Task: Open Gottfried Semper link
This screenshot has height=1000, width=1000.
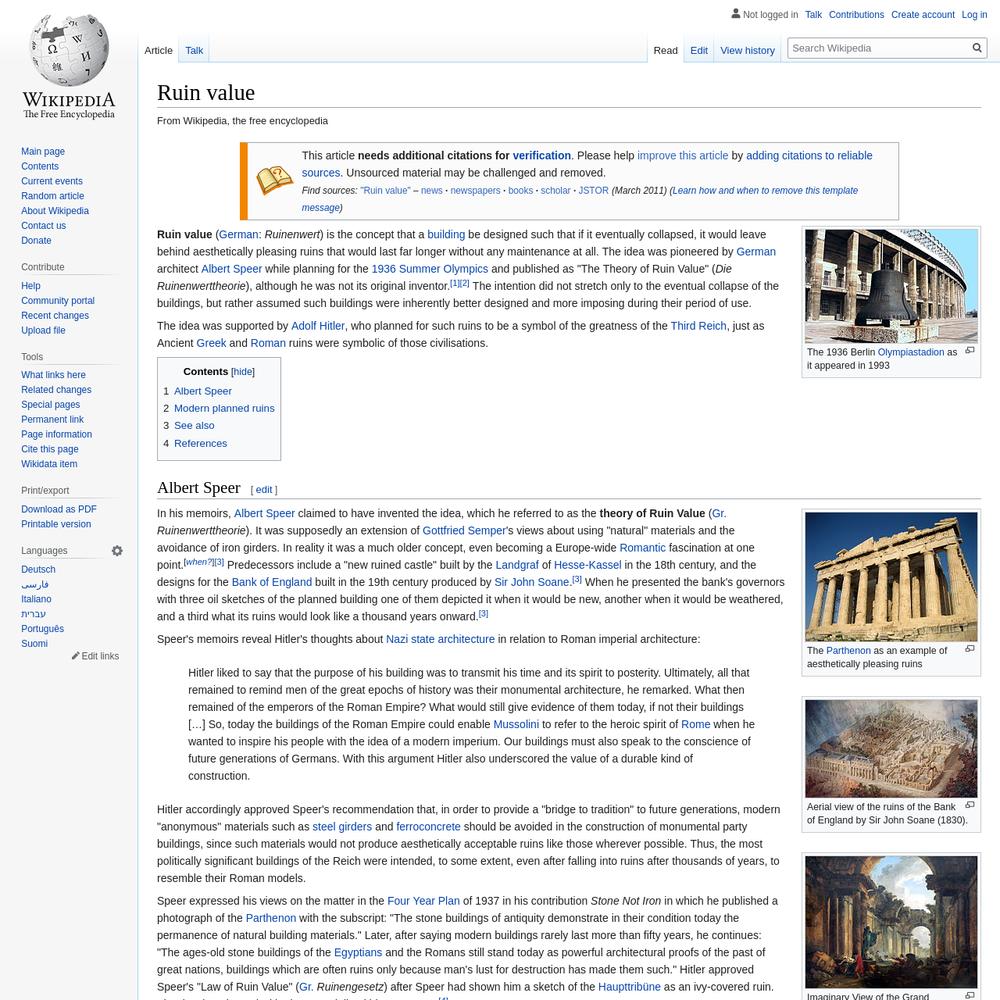Action: point(465,531)
